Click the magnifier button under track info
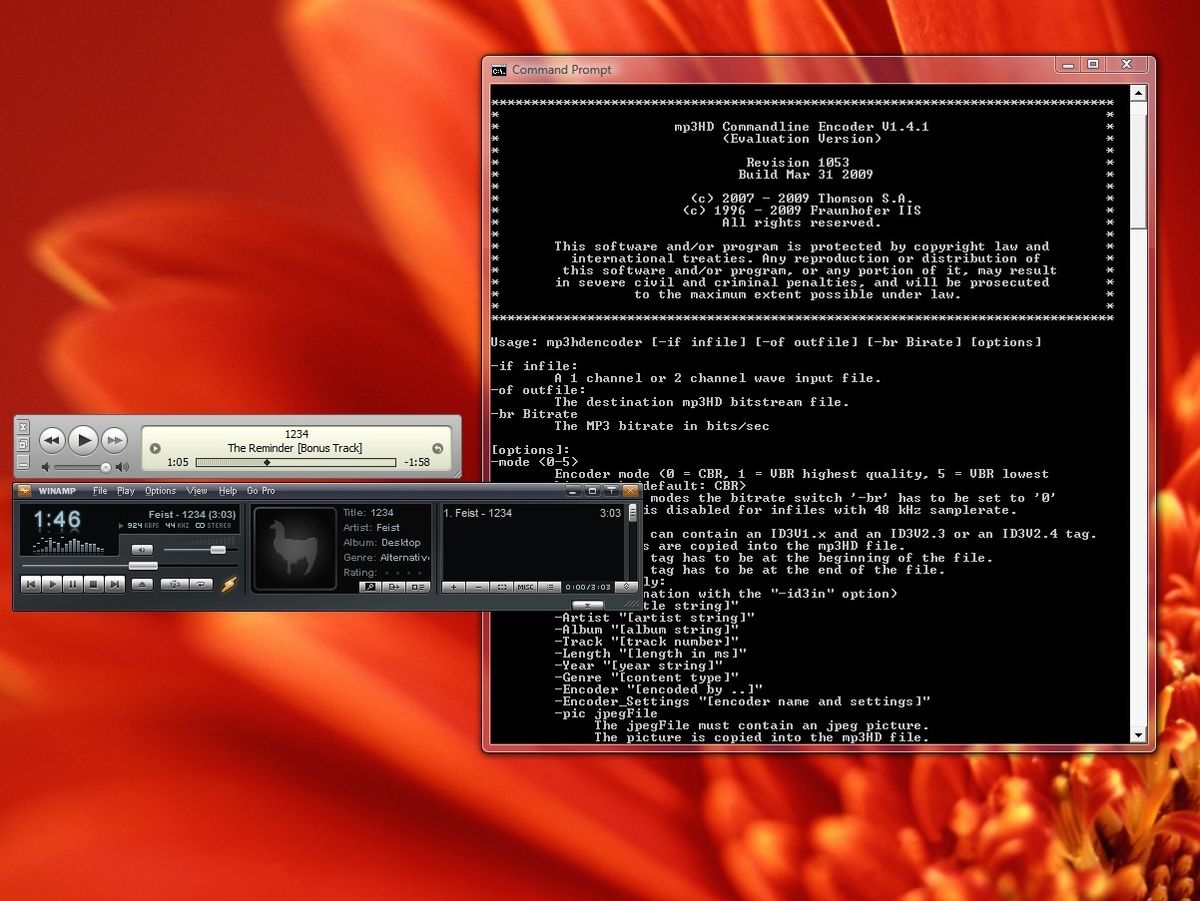Image resolution: width=1200 pixels, height=901 pixels. pyautogui.click(x=370, y=587)
